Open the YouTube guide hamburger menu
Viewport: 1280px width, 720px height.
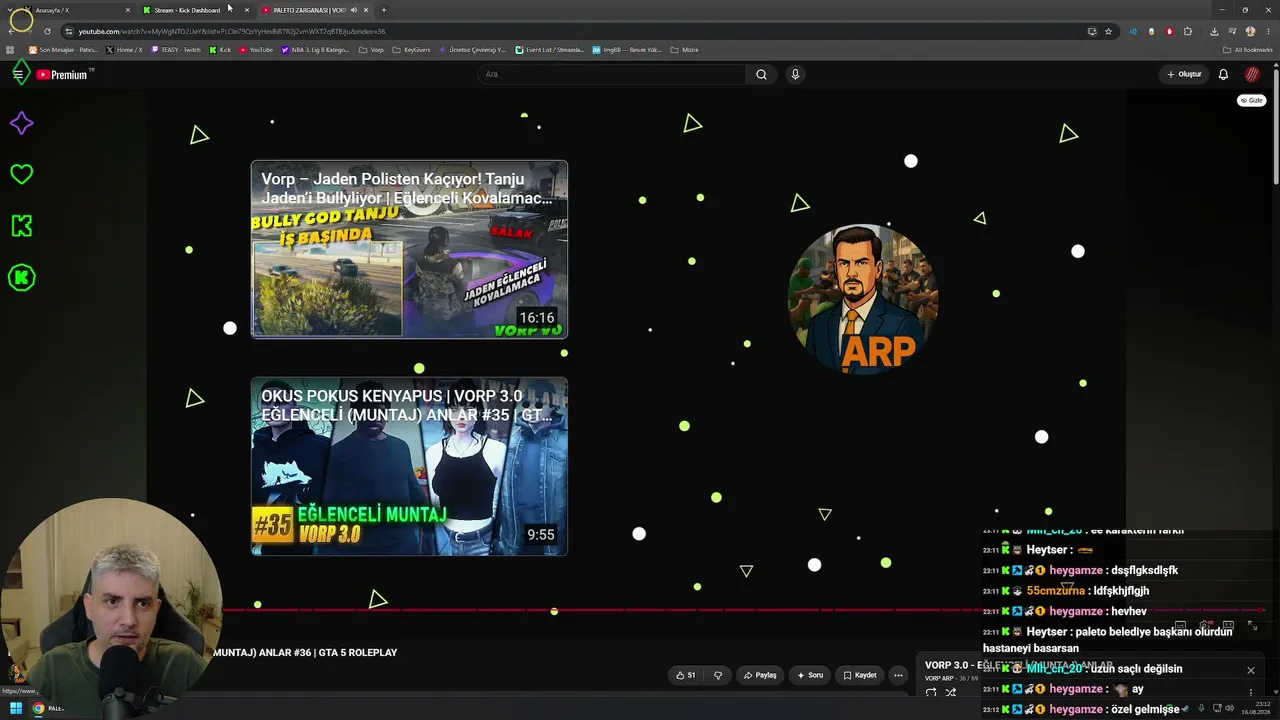point(18,74)
